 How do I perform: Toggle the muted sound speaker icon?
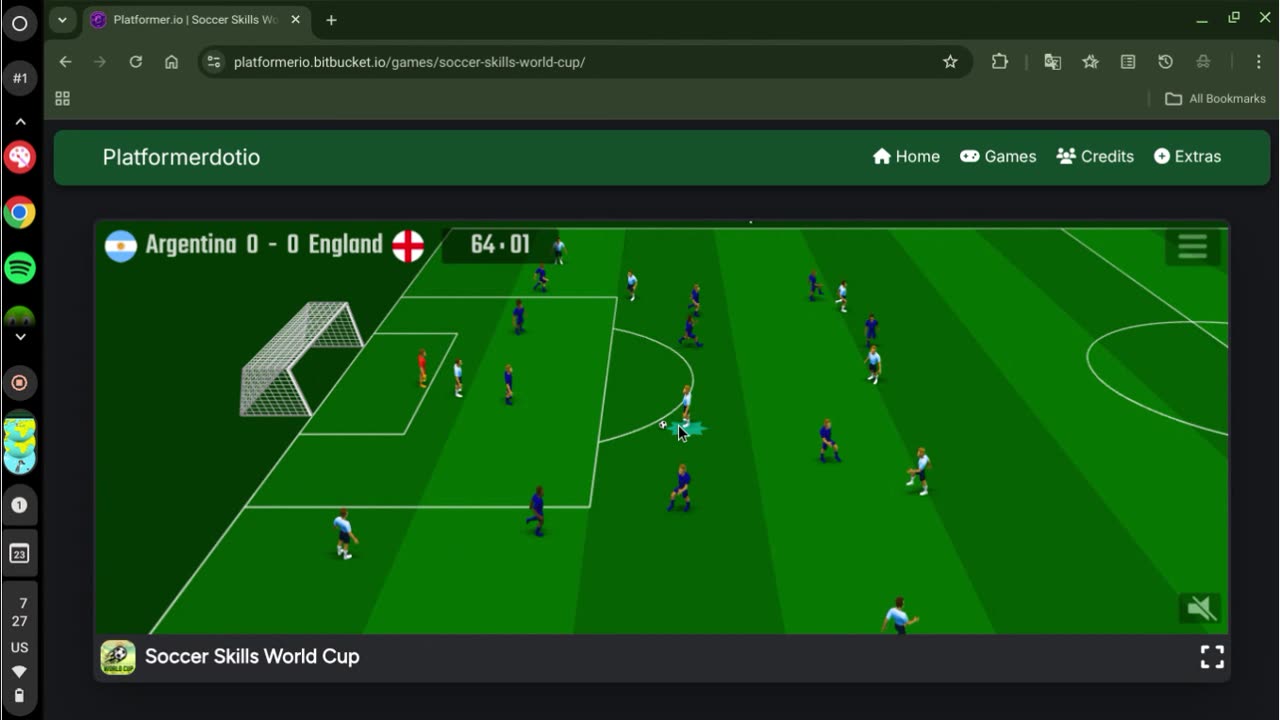(1200, 608)
